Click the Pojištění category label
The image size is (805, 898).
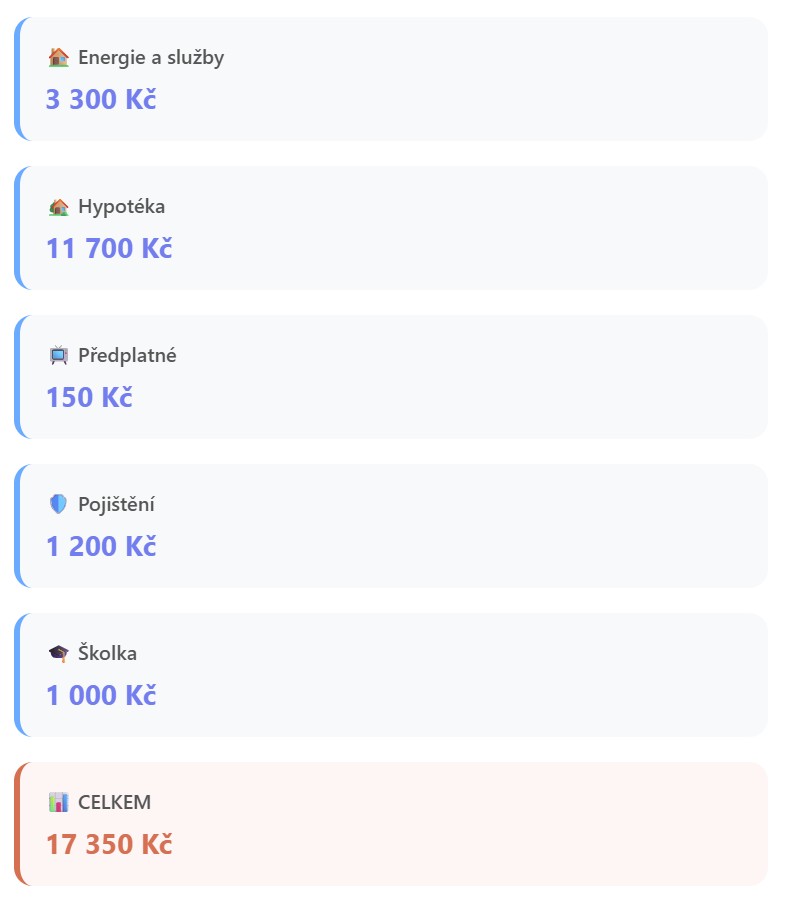tap(116, 505)
